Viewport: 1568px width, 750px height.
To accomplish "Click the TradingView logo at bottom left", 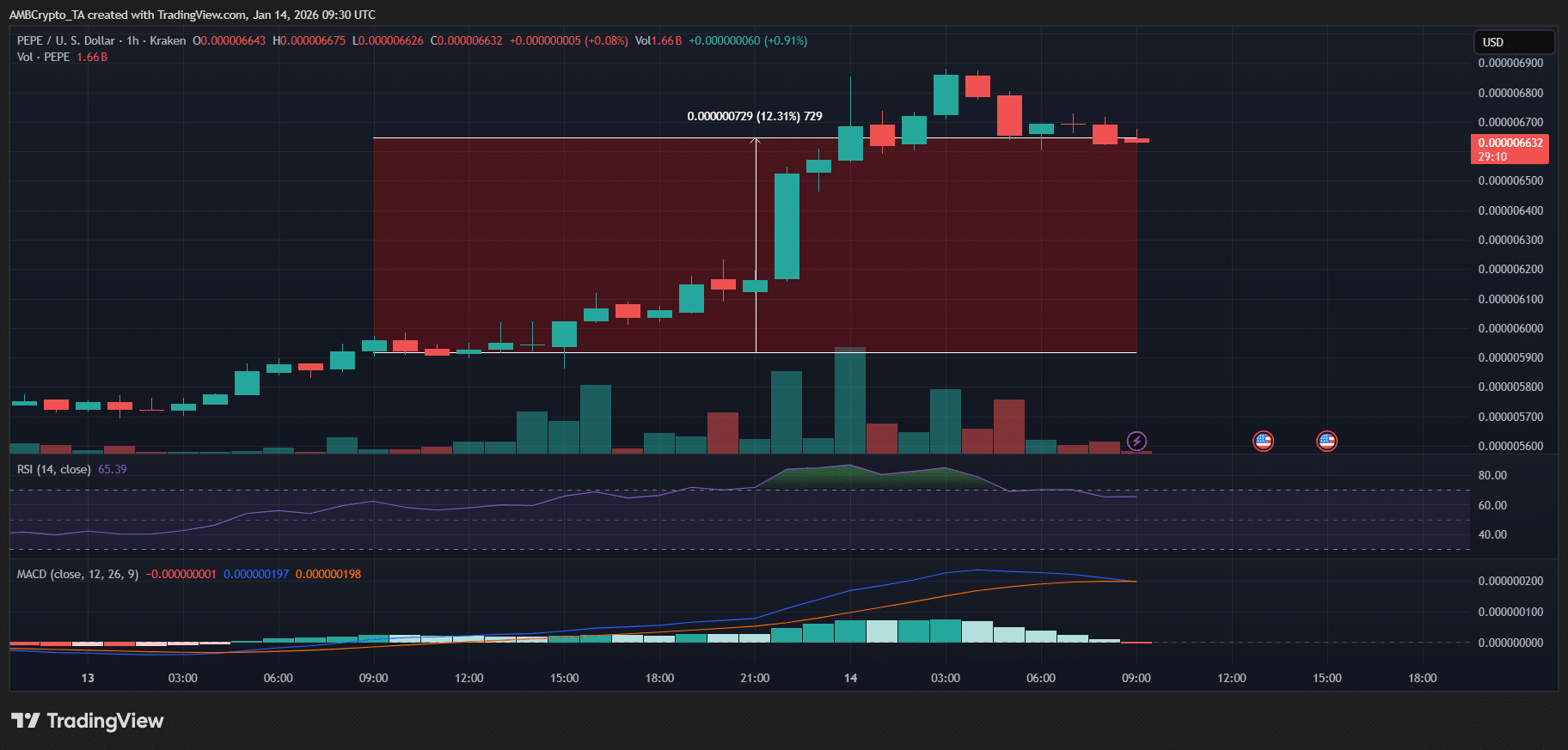I will tap(88, 721).
